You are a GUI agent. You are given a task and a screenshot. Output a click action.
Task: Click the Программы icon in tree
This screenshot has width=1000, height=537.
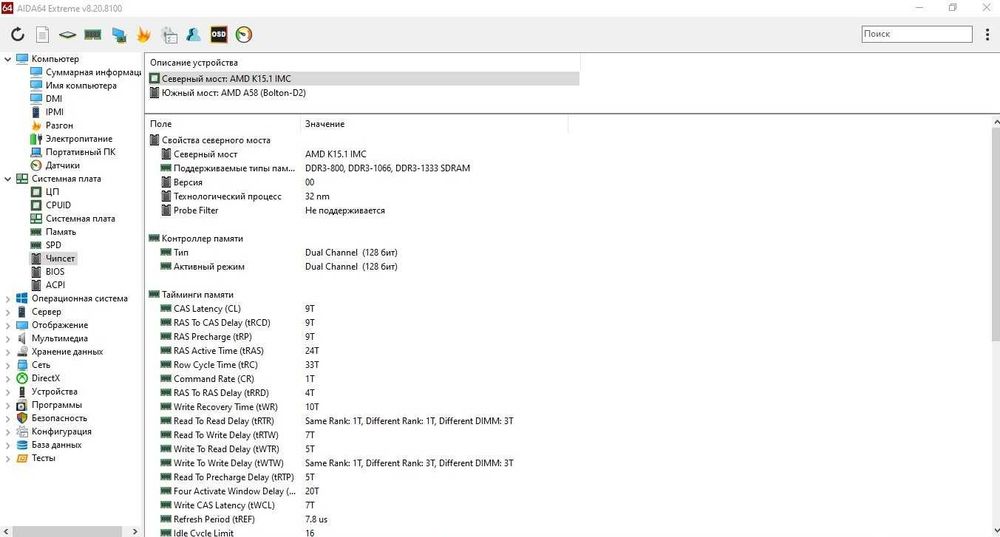pyautogui.click(x=22, y=405)
